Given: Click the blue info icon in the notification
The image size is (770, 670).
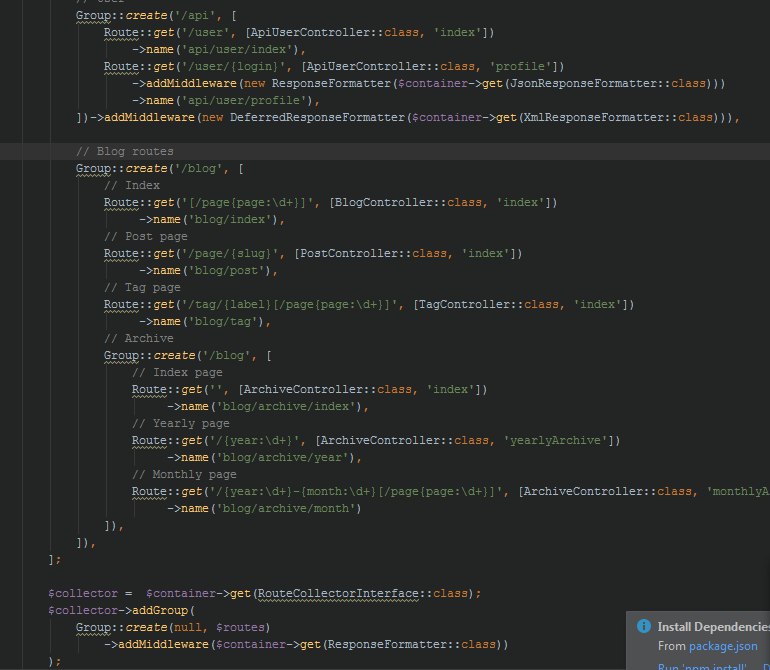Looking at the screenshot, I should 643,626.
